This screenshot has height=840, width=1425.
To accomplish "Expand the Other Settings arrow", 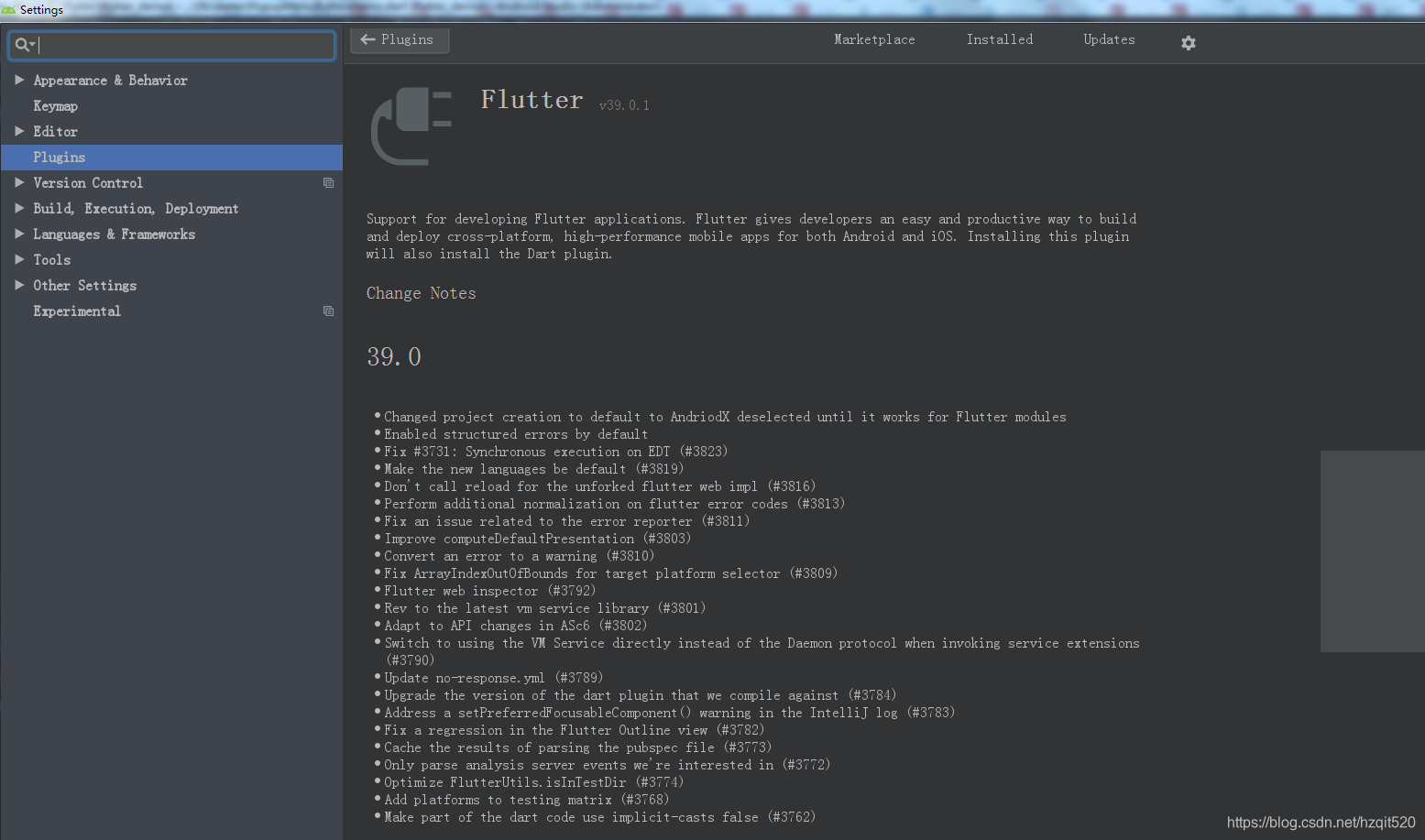I will click(x=19, y=285).
